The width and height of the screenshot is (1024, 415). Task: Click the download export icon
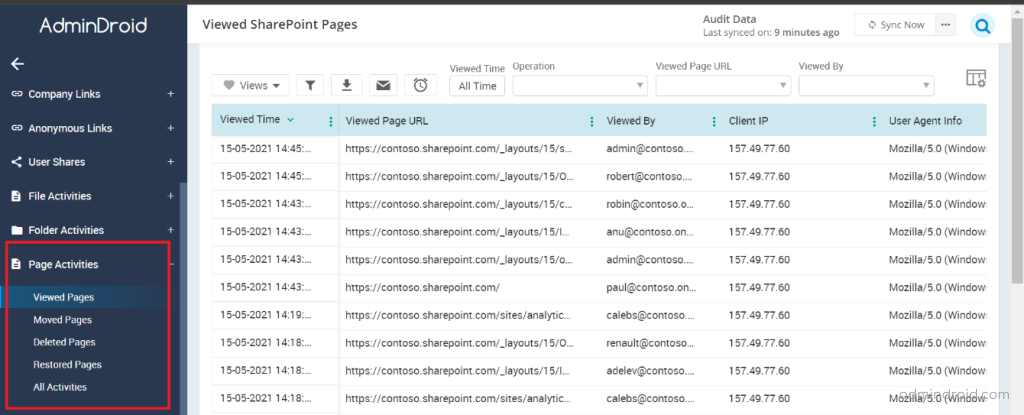[x=347, y=85]
